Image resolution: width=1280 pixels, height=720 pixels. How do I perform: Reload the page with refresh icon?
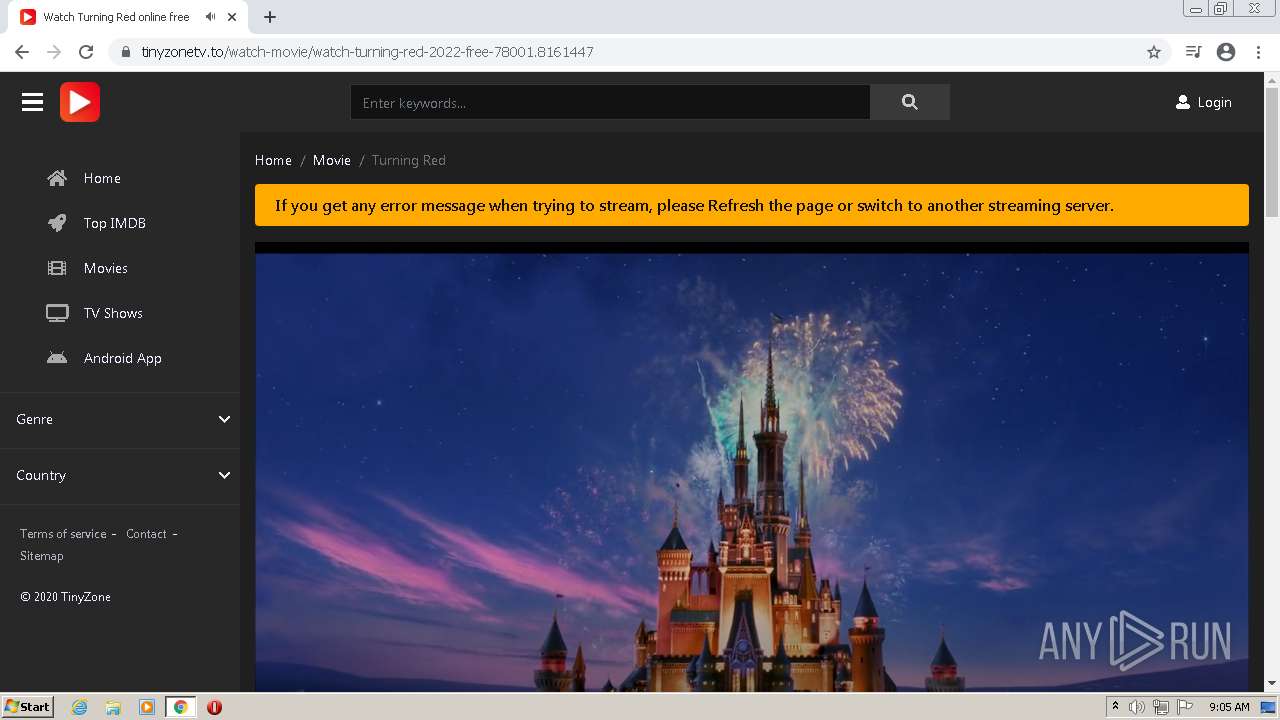(86, 52)
